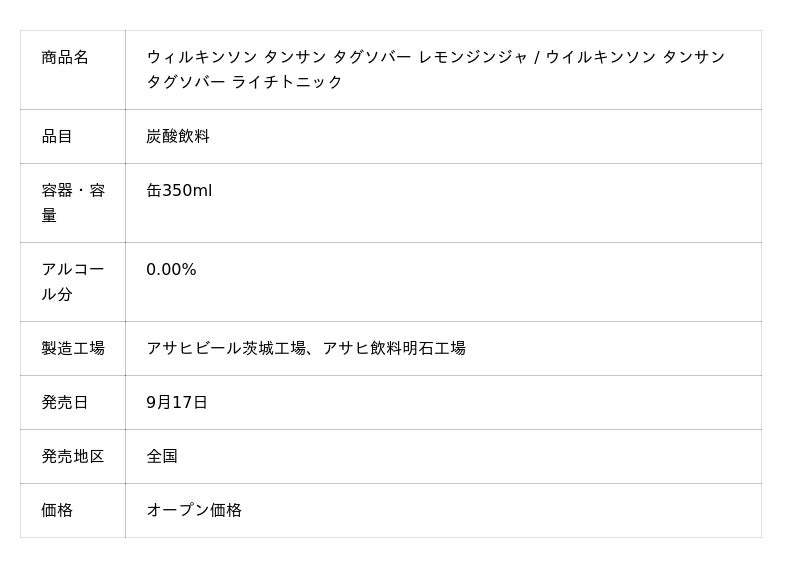Select the 缶350ml value
800x568 pixels.
(179, 190)
